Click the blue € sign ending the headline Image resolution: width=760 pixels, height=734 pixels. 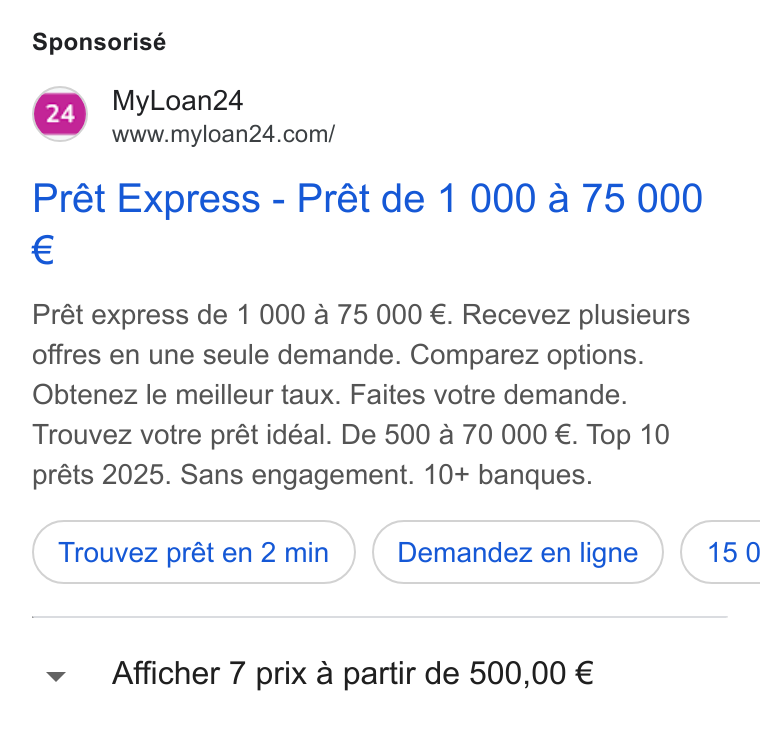(x=43, y=250)
